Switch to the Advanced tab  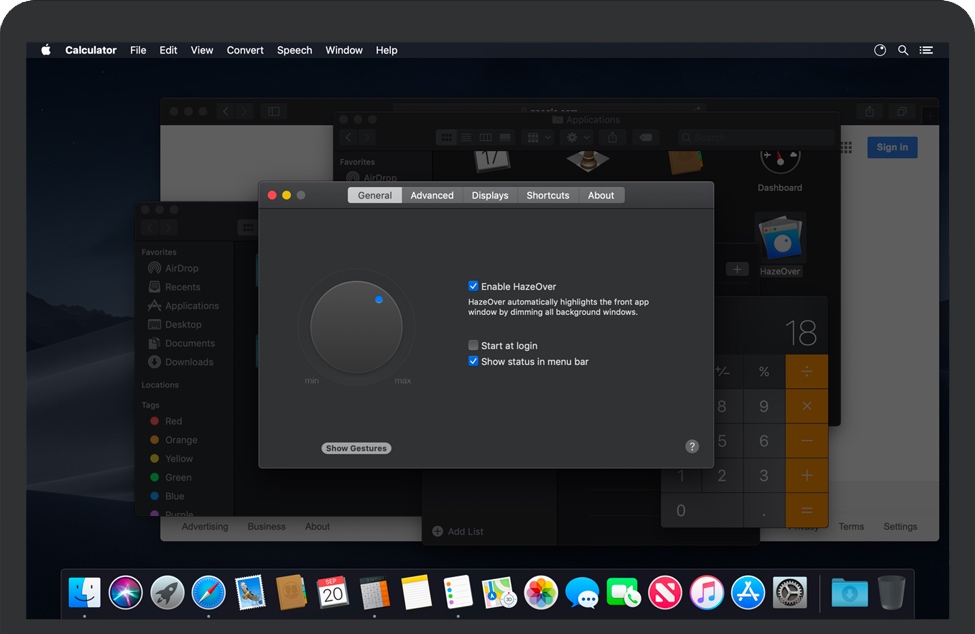(x=432, y=195)
